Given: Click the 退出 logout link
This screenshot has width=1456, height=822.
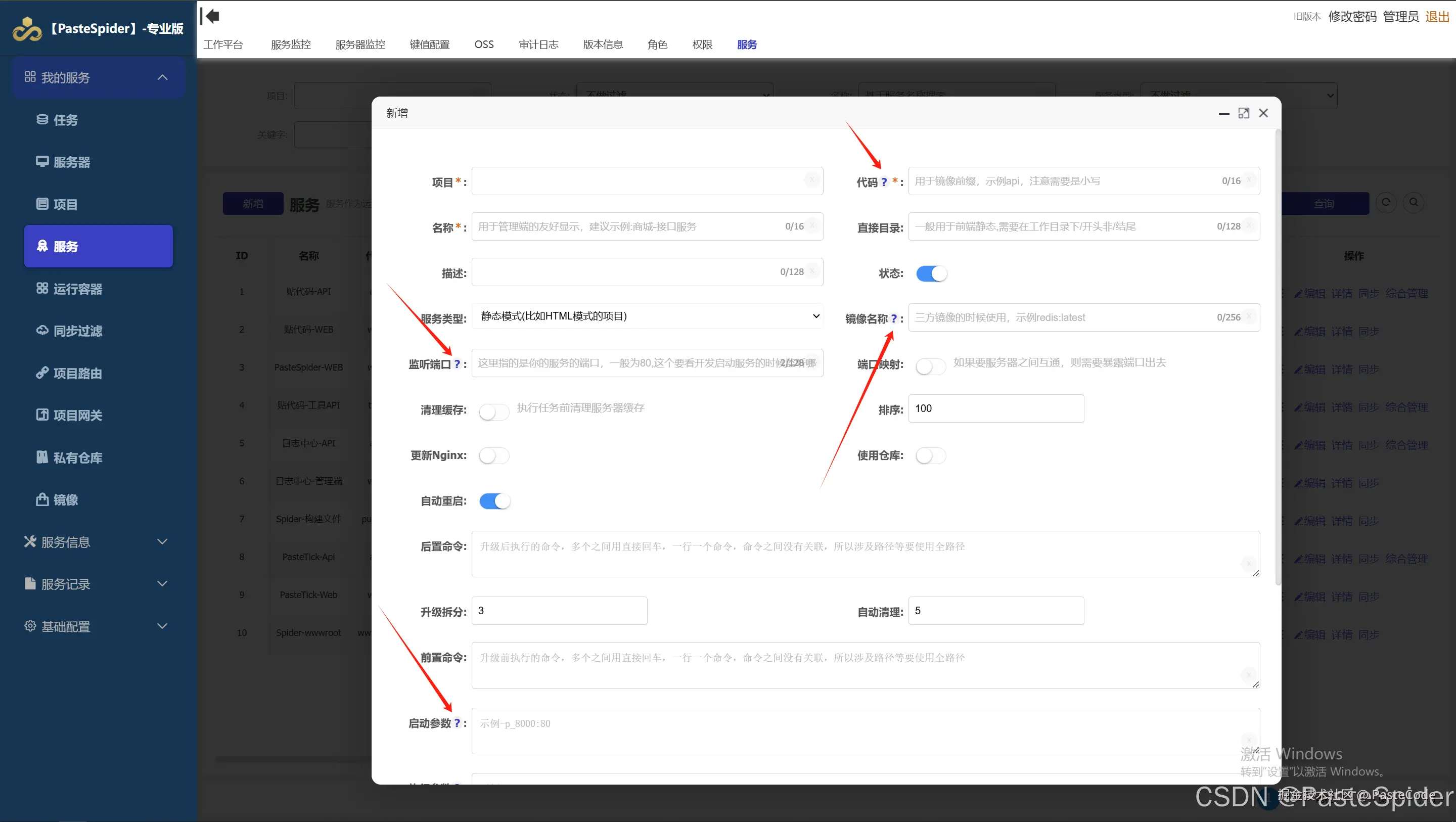Looking at the screenshot, I should (1436, 16).
